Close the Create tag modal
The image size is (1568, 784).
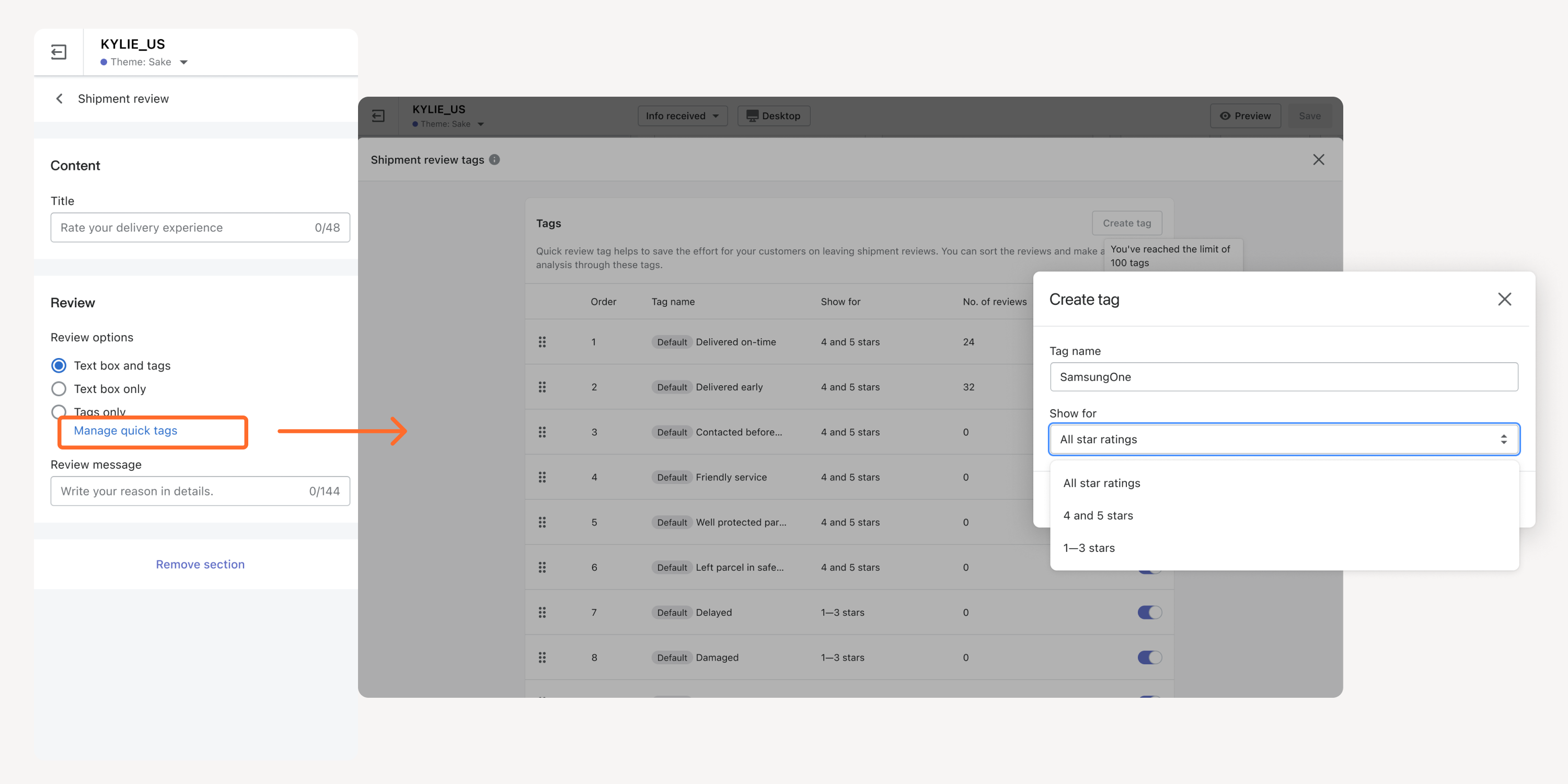(1504, 299)
